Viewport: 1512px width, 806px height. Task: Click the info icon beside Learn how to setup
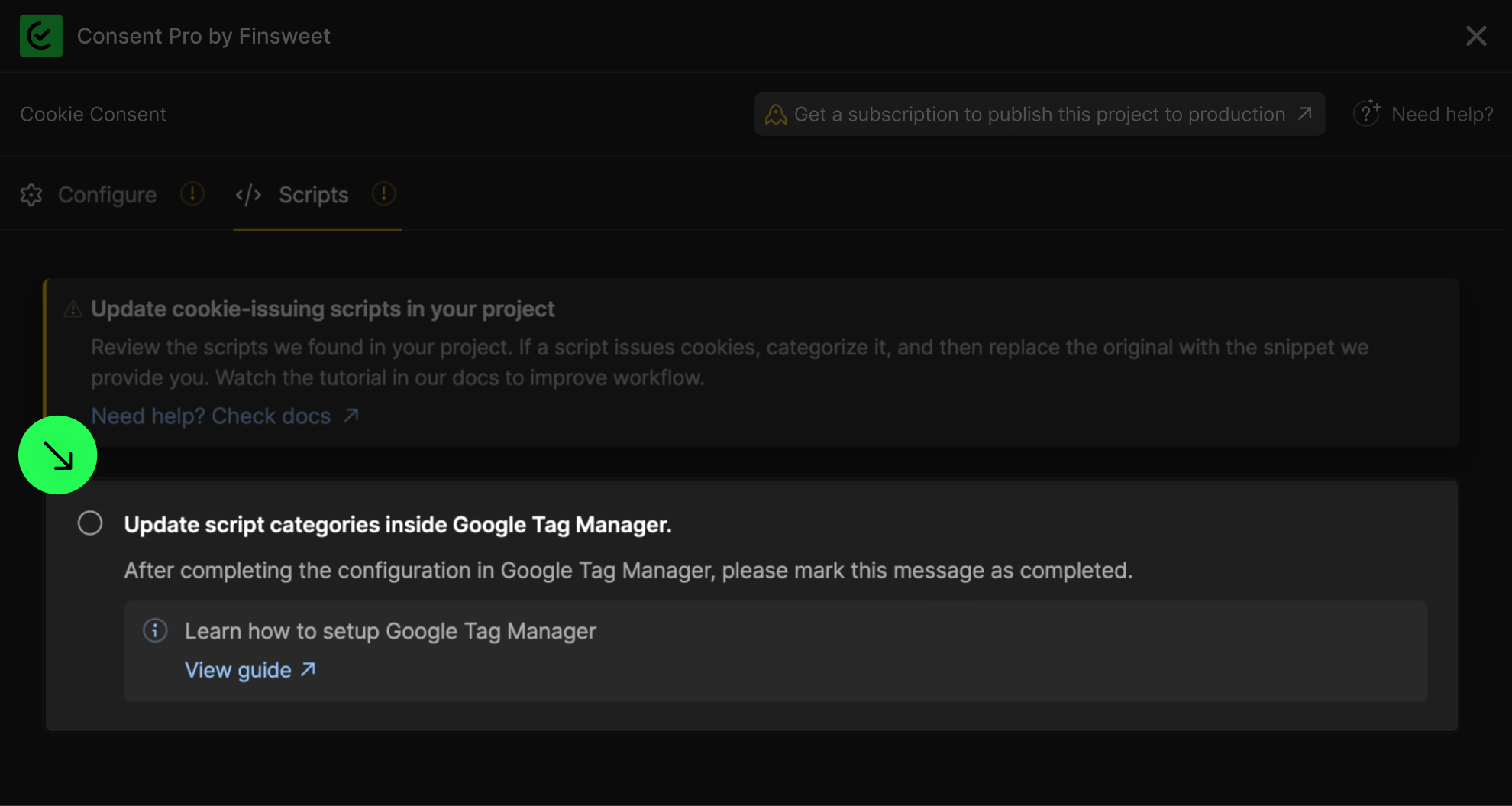(x=155, y=630)
